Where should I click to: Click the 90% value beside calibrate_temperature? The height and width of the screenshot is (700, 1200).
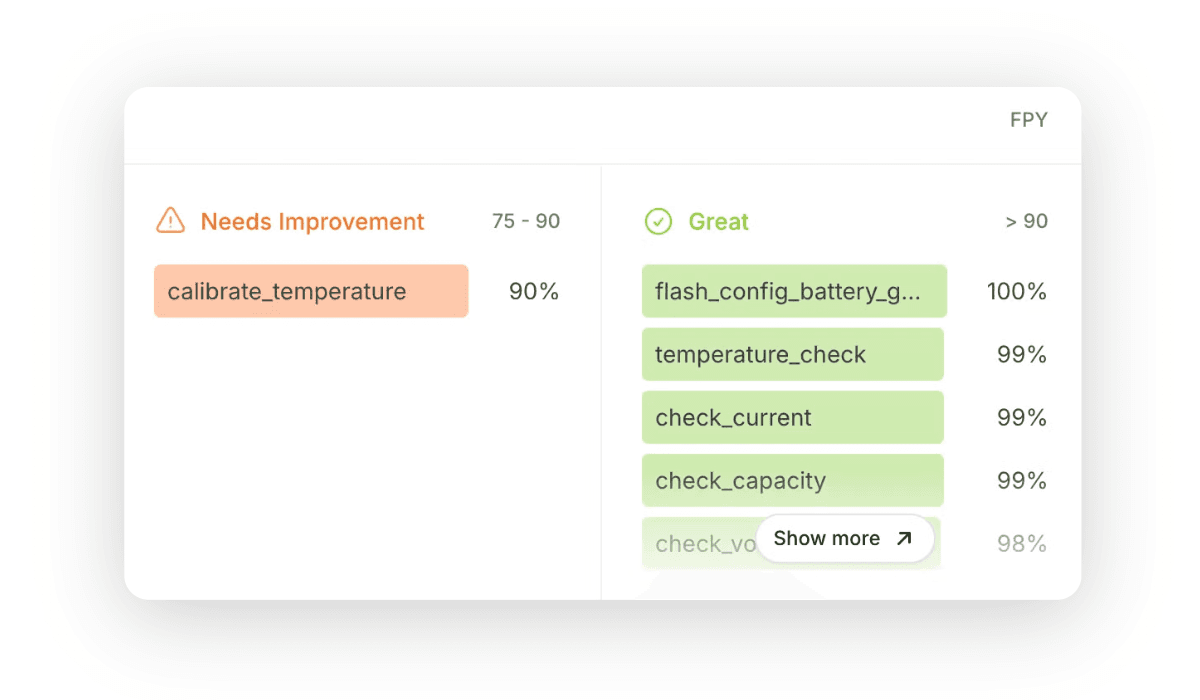tap(531, 291)
